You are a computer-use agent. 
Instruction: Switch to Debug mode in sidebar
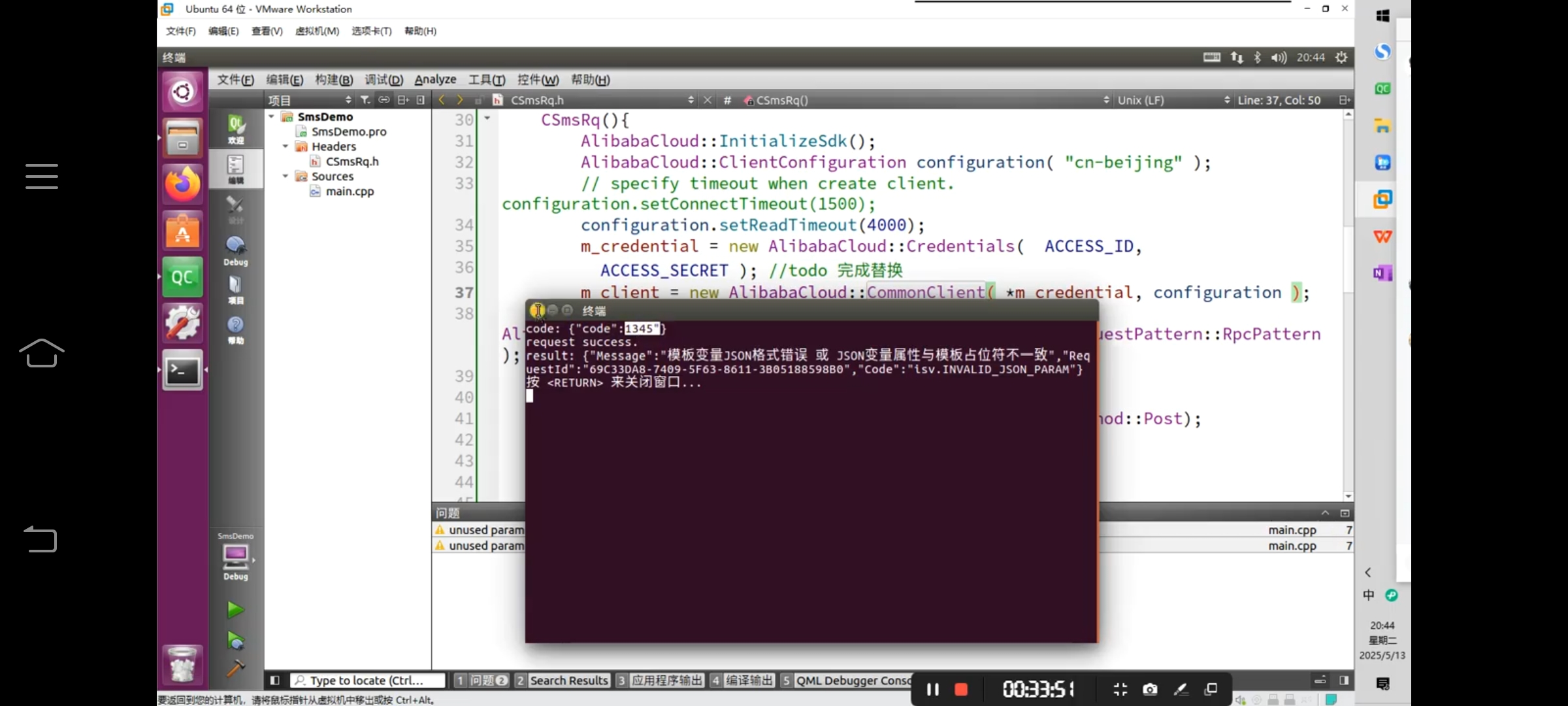[236, 250]
